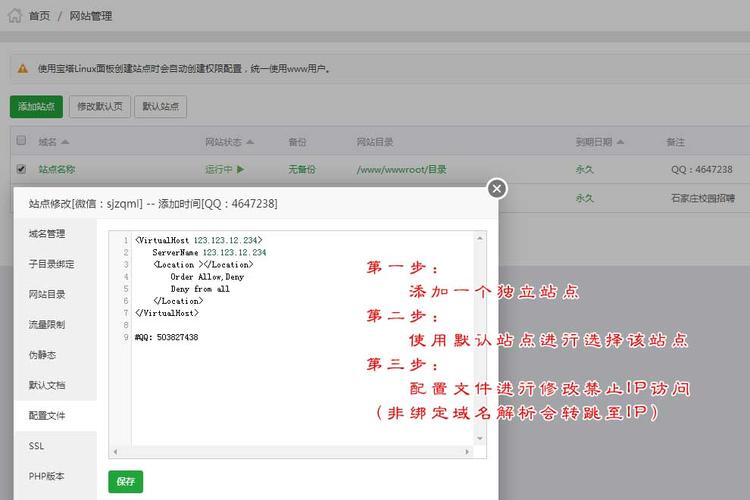
Task: Click the home icon in breadcrumb
Action: (15, 15)
